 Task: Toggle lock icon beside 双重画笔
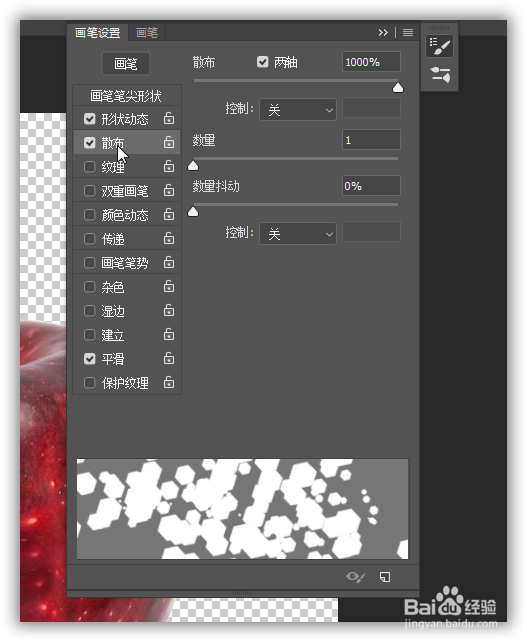169,190
